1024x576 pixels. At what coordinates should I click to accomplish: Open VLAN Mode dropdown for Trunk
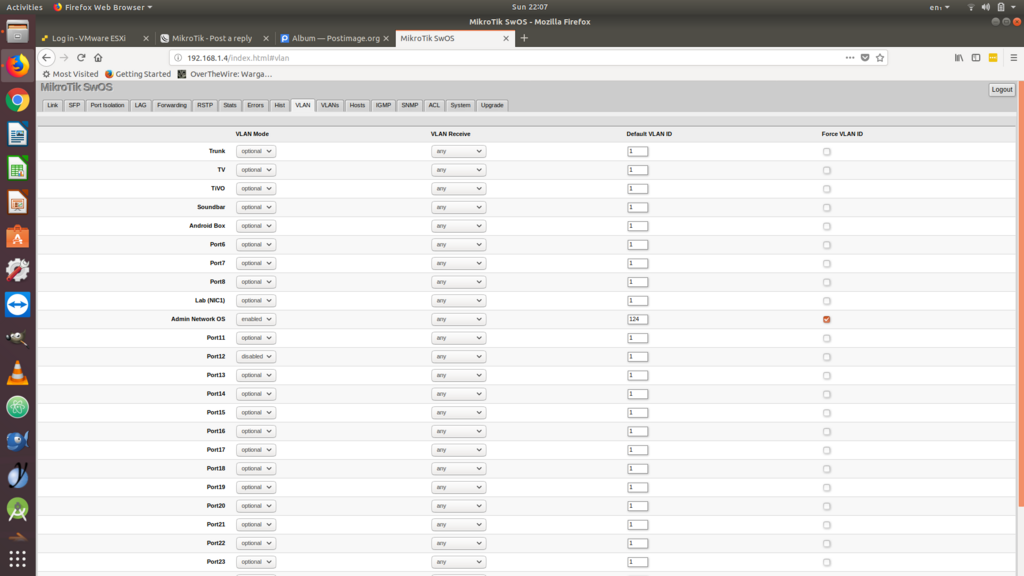(x=255, y=152)
